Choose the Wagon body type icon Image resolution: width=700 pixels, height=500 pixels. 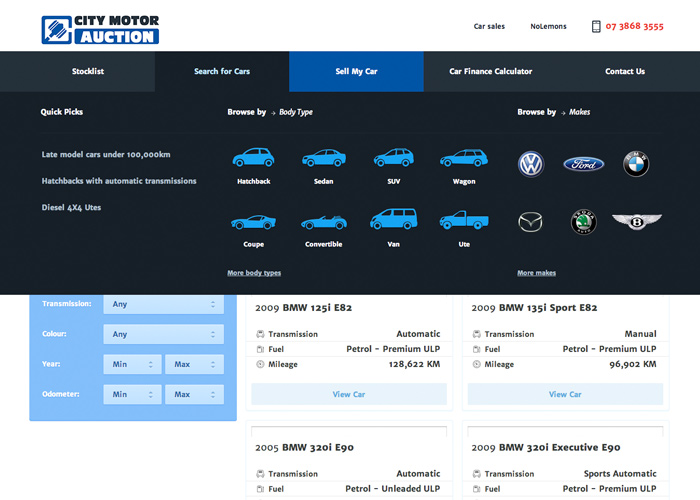(464, 158)
